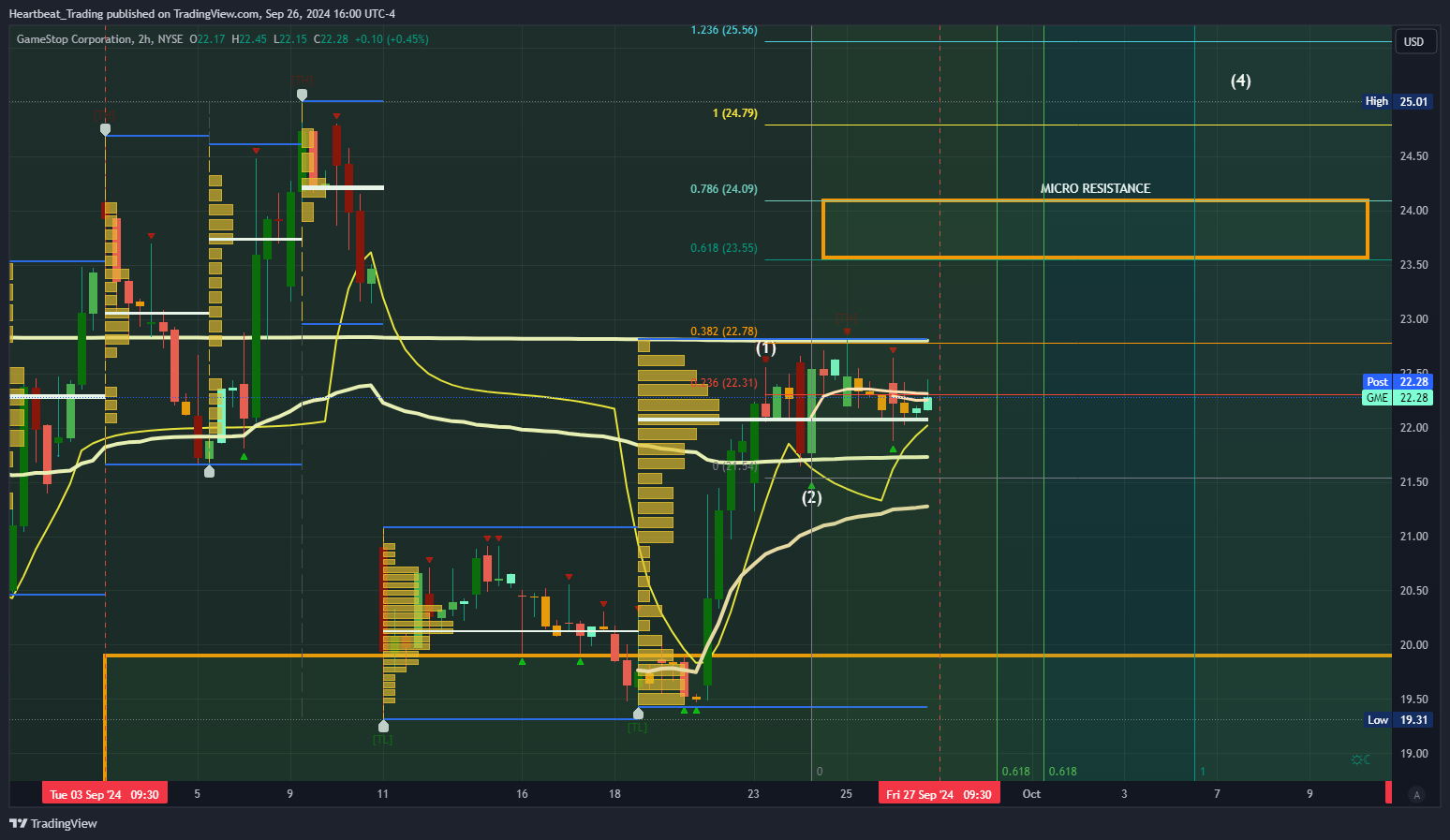Image resolution: width=1450 pixels, height=840 pixels.
Task: Click date 25 on time axis
Action: tap(846, 794)
